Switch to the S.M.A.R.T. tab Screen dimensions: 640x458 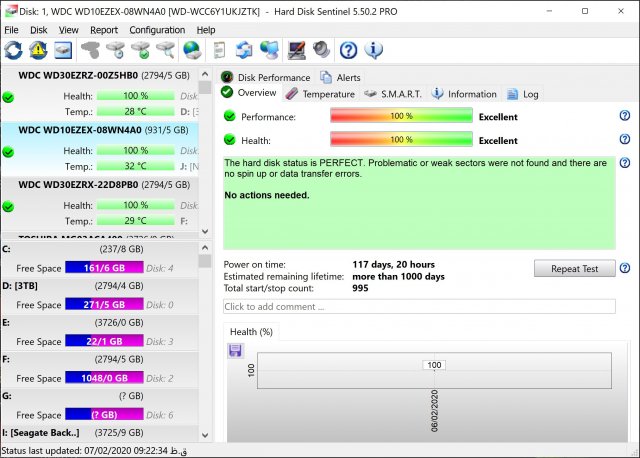click(x=392, y=94)
